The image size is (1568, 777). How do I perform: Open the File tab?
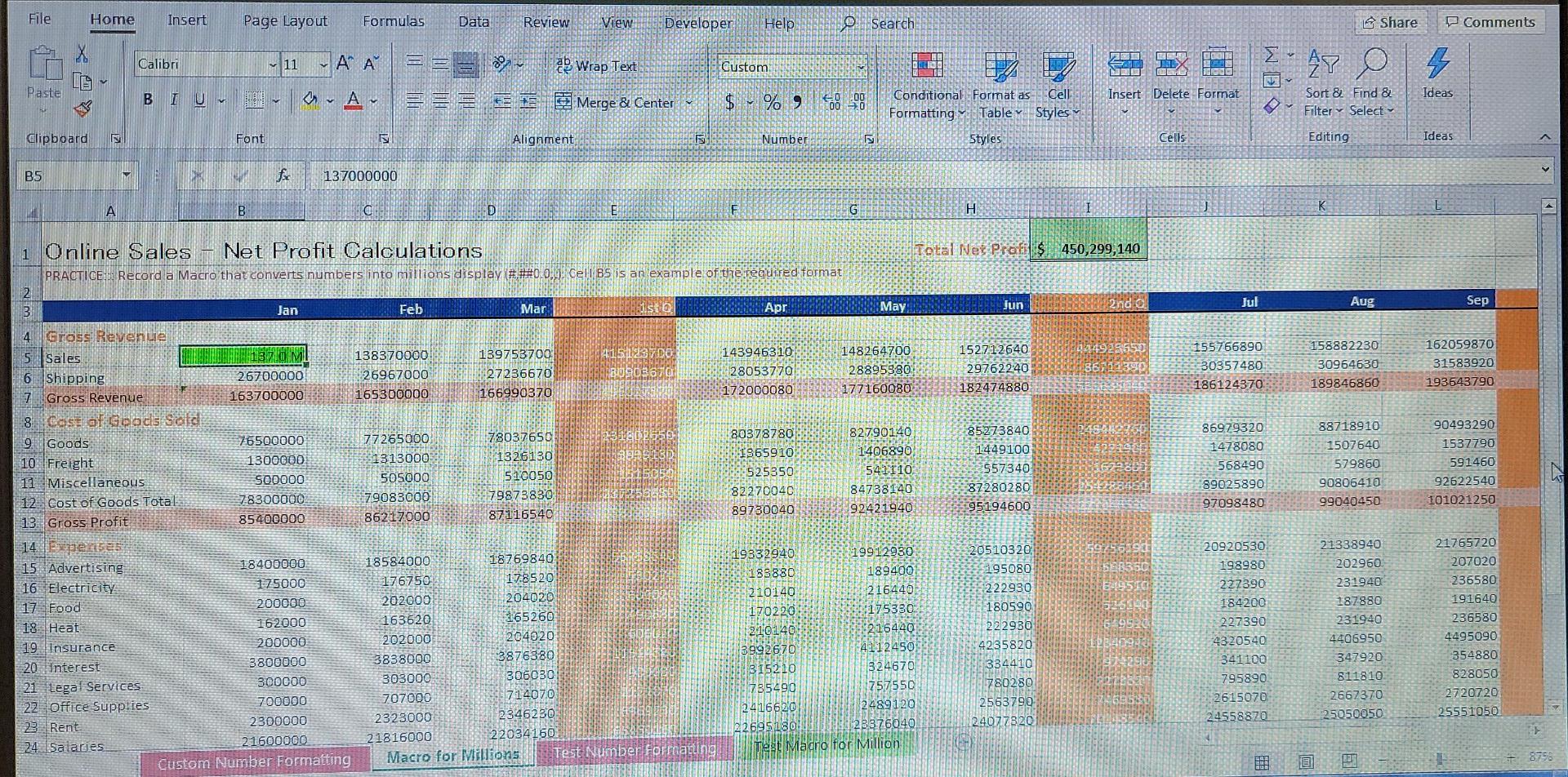[39, 19]
